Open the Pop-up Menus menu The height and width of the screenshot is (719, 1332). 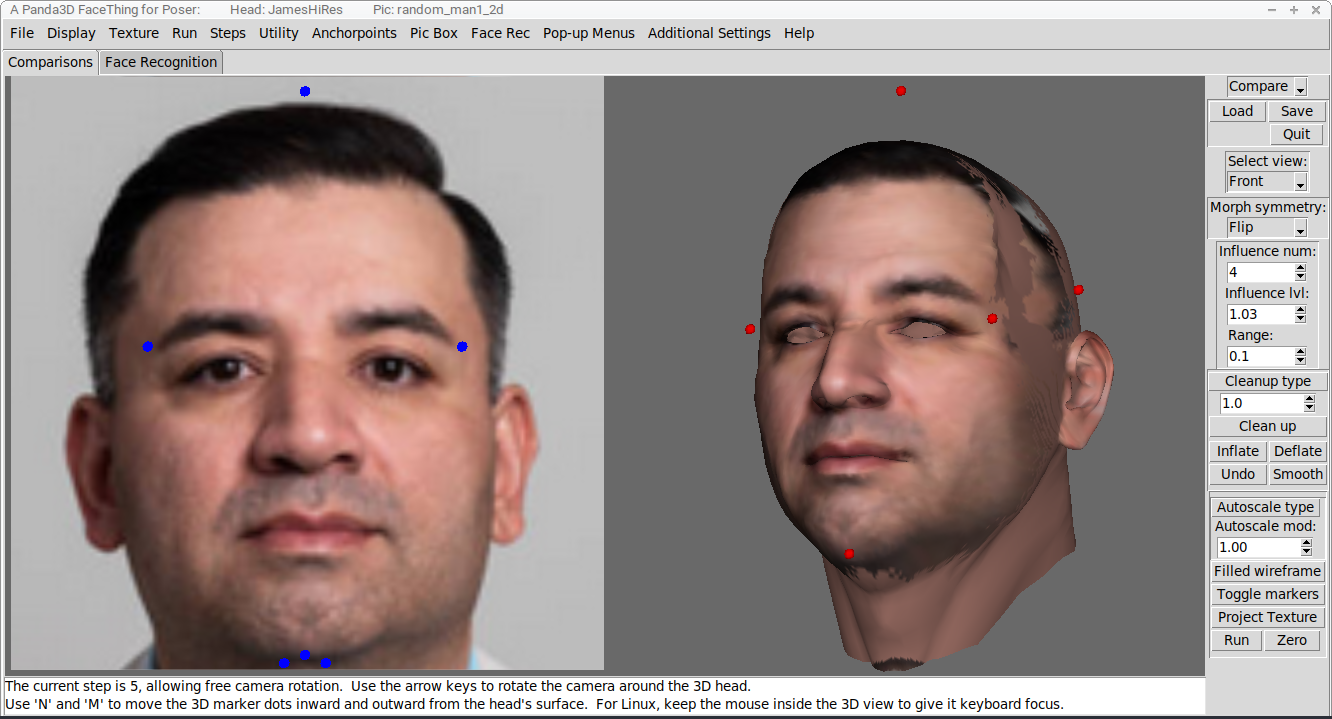(x=589, y=33)
